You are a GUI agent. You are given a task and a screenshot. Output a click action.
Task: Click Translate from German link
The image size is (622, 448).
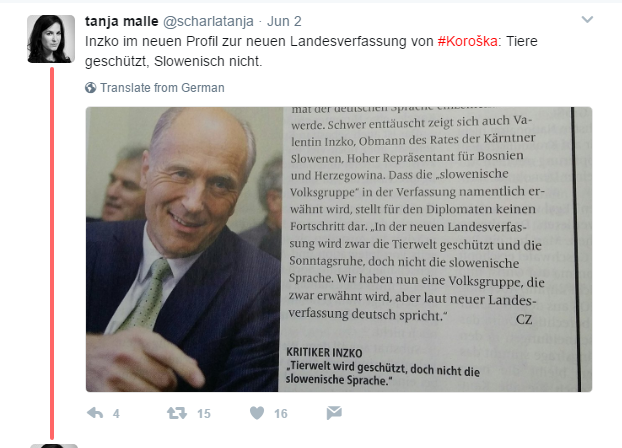[x=162, y=88]
